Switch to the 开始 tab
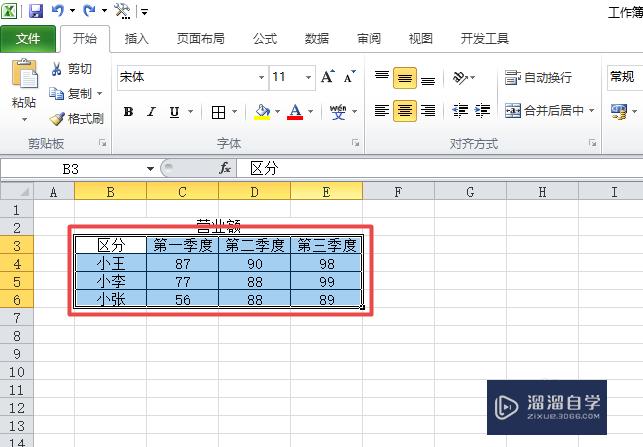The image size is (643, 447). pyautogui.click(x=85, y=39)
